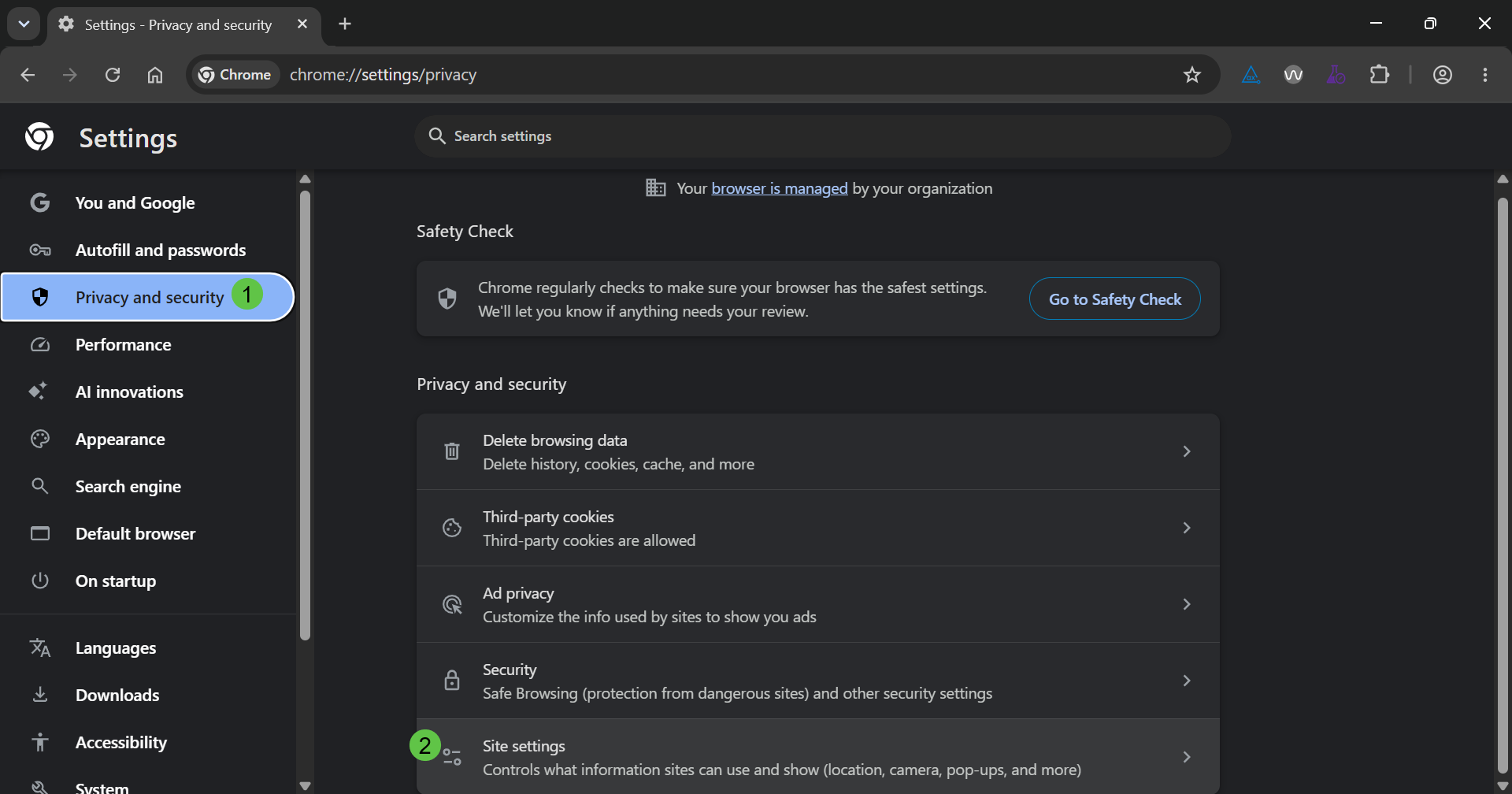Click 'Delete history, cookies, cache, and more' text

618,464
